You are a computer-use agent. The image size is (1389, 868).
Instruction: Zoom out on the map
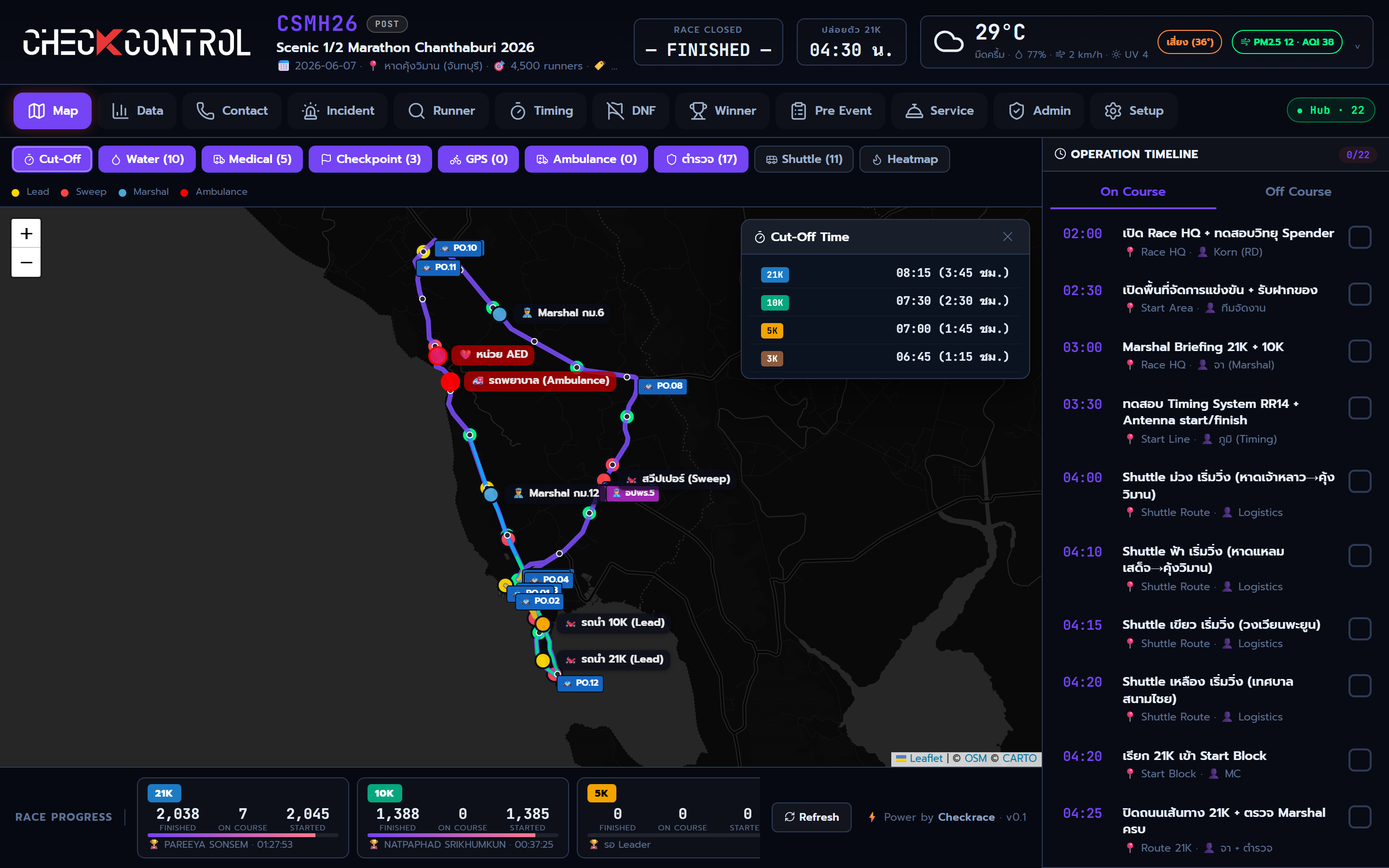coord(26,262)
